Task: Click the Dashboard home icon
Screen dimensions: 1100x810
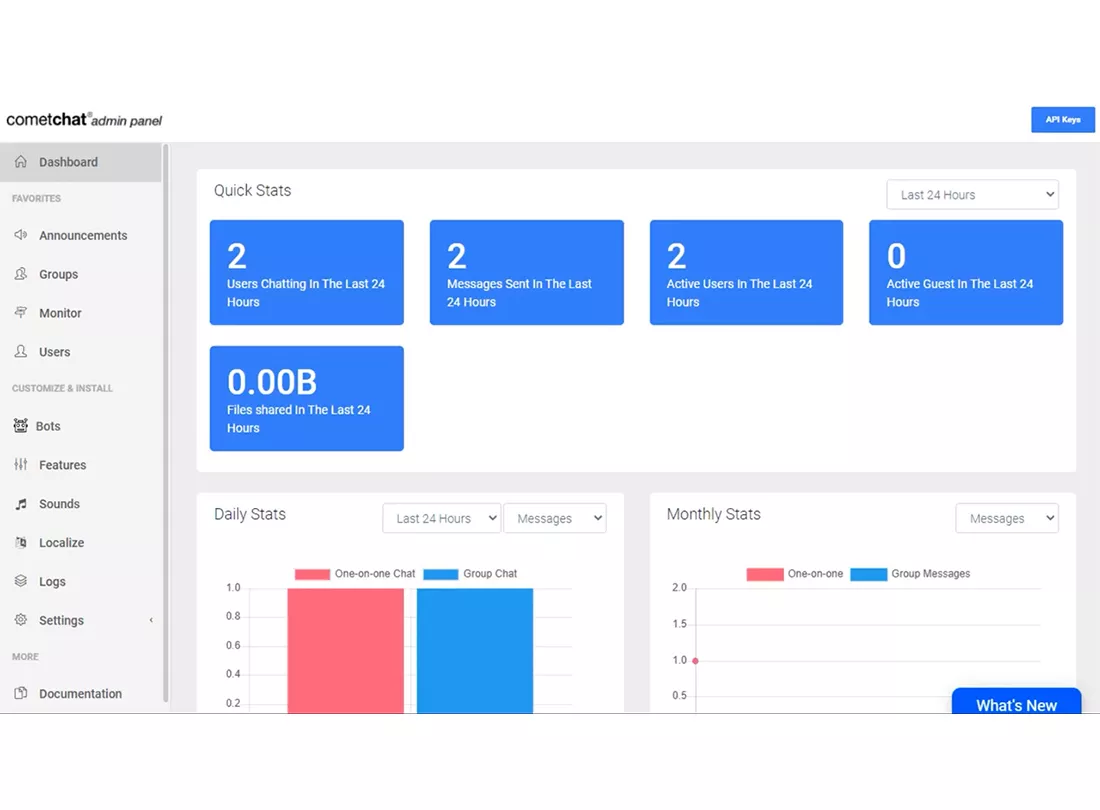Action: coord(21,162)
